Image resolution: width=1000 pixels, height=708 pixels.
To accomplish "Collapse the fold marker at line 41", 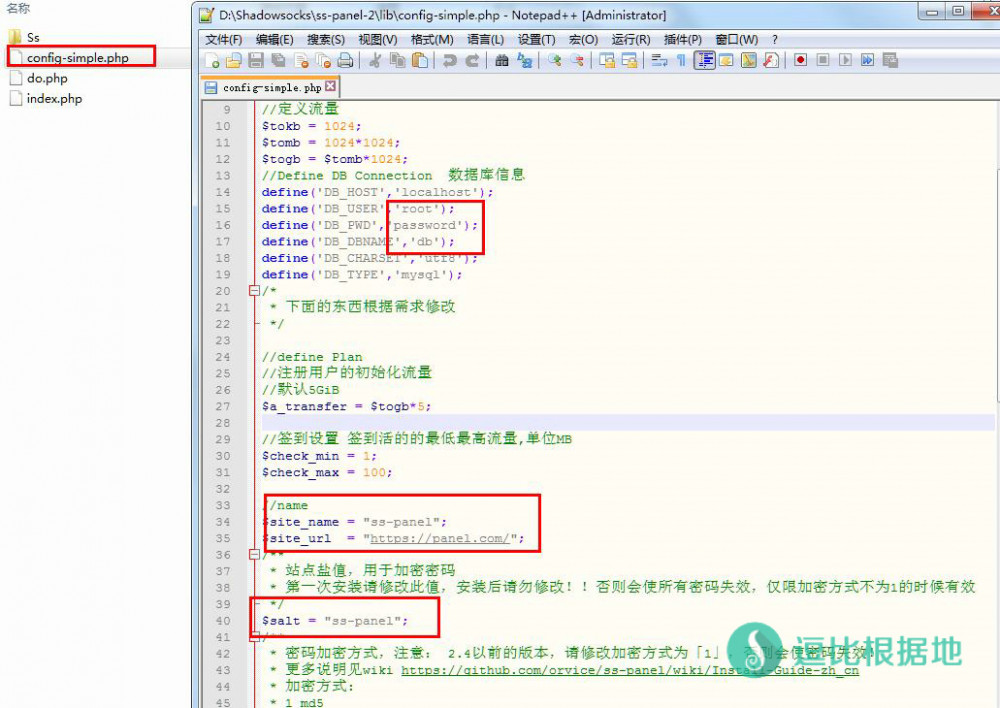I will 254,636.
